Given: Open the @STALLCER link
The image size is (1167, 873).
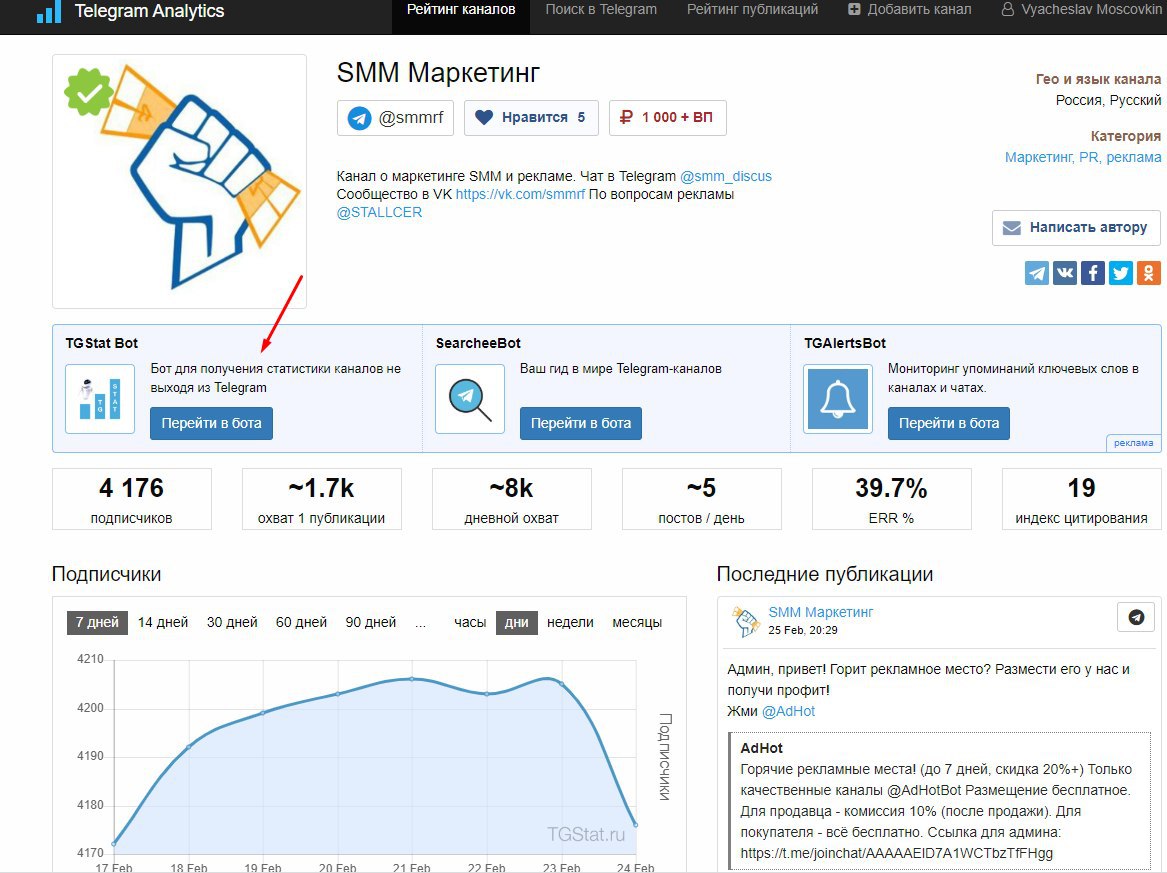Looking at the screenshot, I should [380, 212].
